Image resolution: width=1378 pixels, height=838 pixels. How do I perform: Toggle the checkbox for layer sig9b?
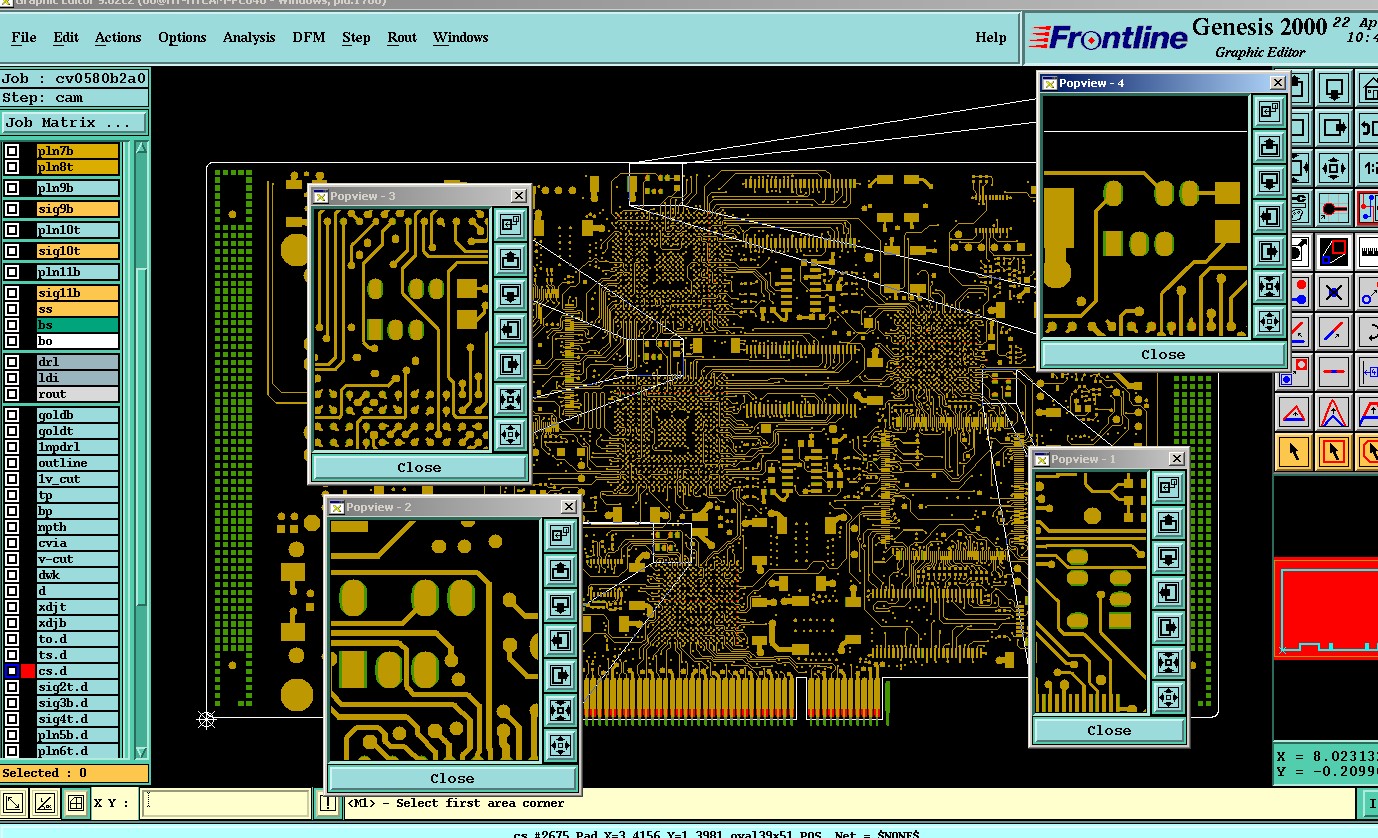tap(12, 209)
